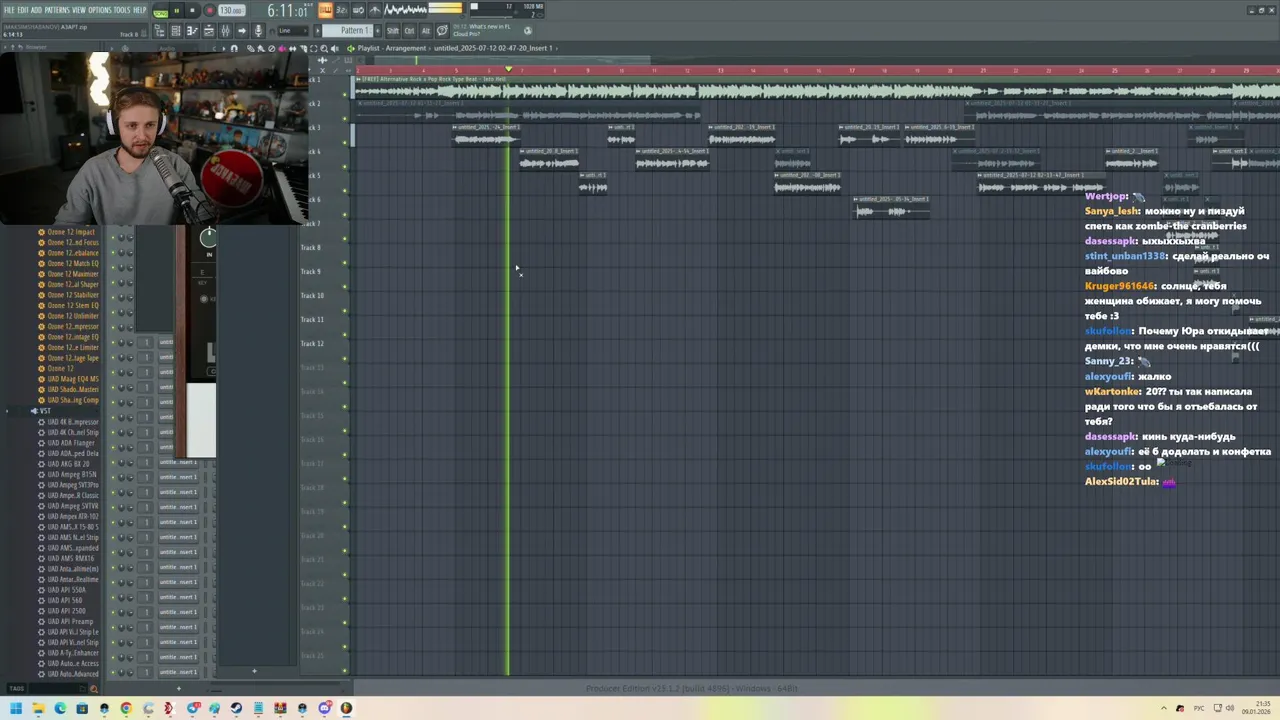Open the Mixer view icon
This screenshot has width=1280, height=720.
click(x=225, y=31)
